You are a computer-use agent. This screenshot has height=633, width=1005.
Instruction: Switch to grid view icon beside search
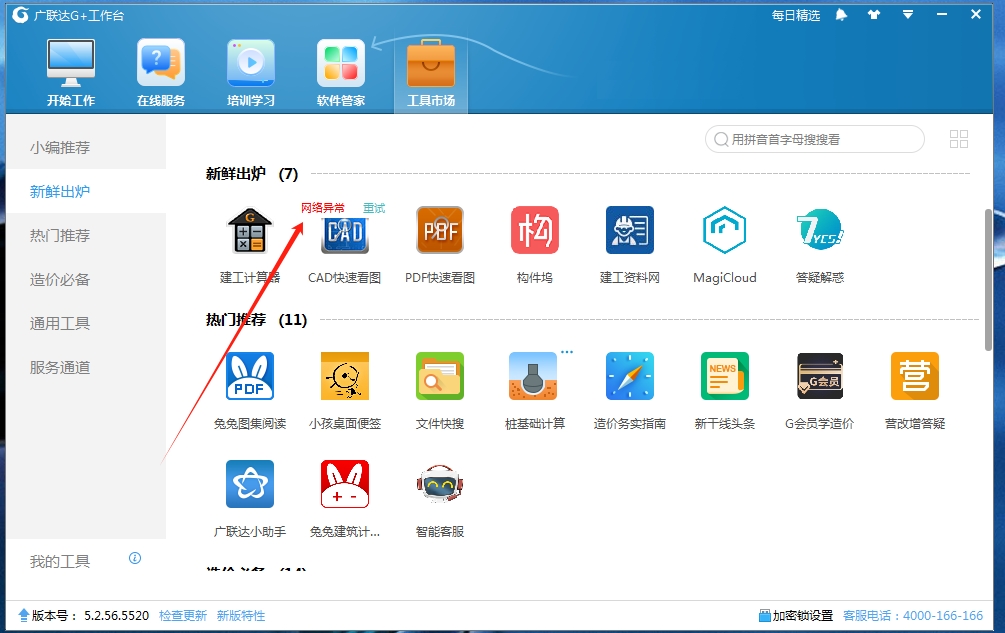(959, 139)
